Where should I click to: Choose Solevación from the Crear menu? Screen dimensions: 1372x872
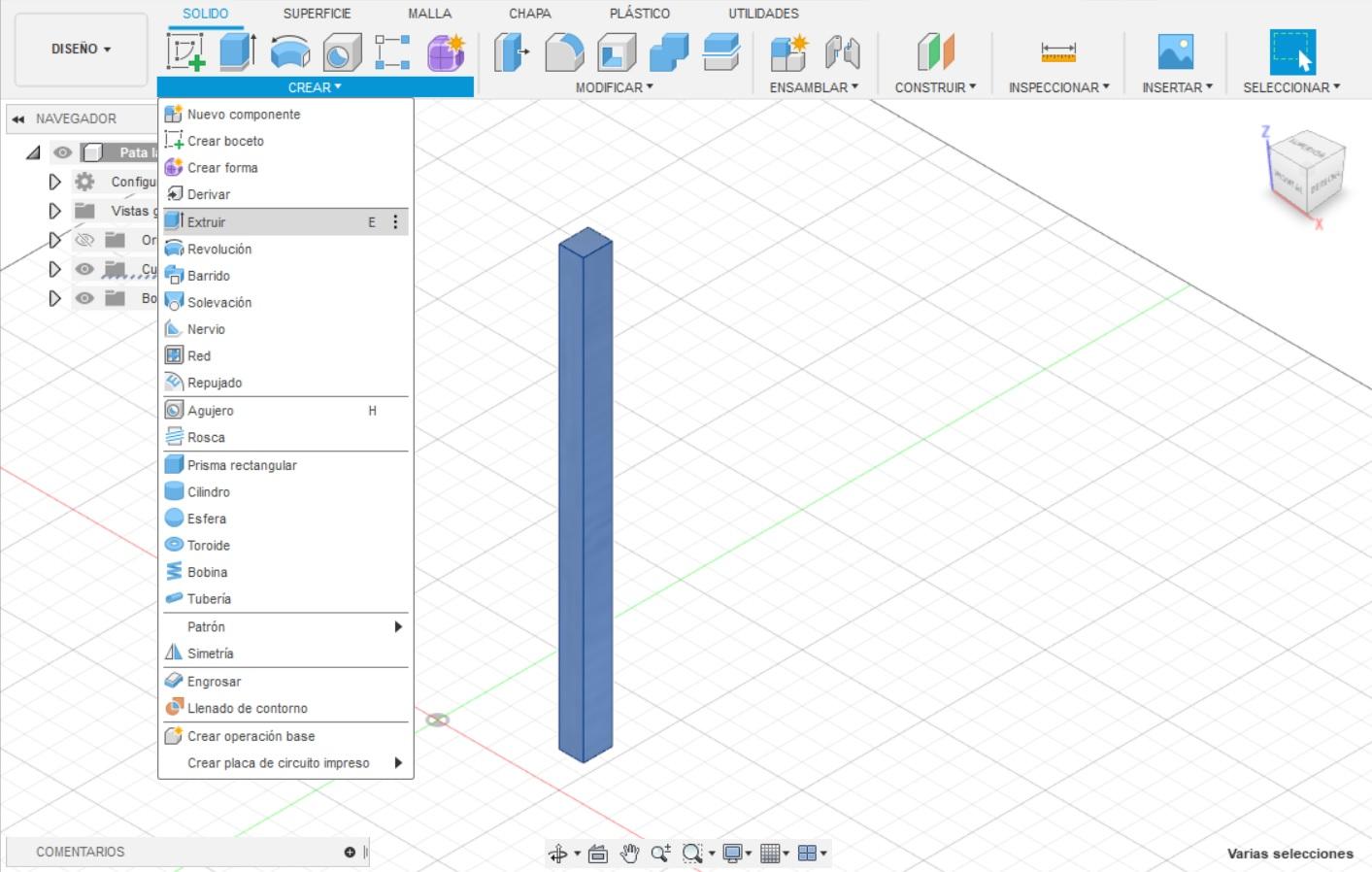click(x=285, y=303)
